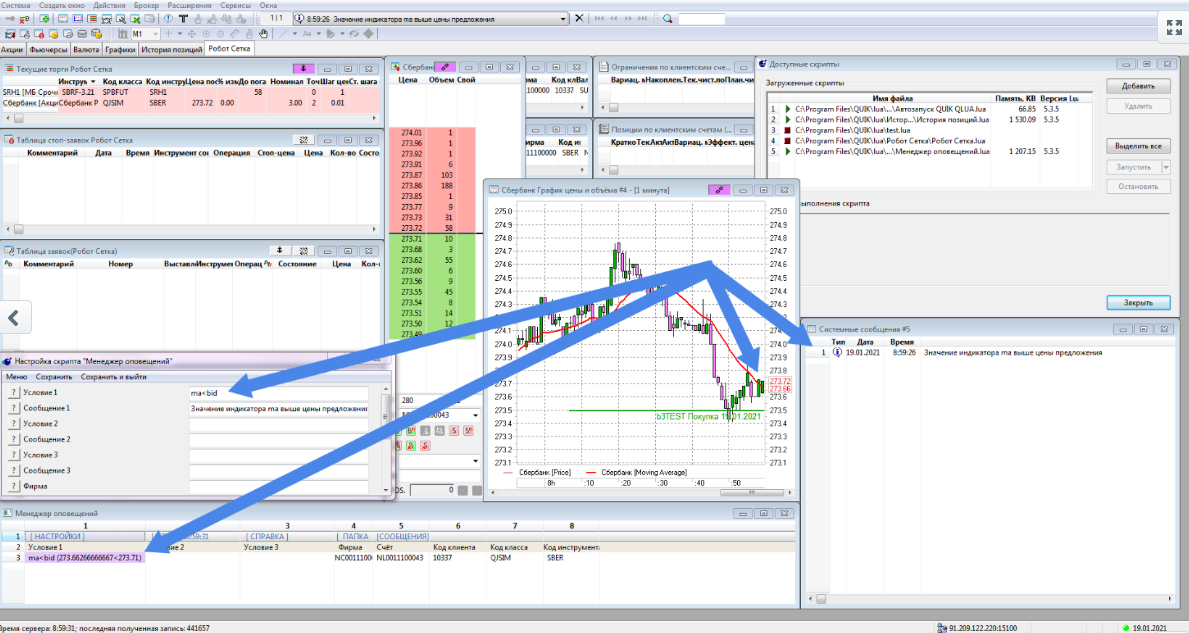Open the Сервисы menu
Screen dimensions: 1189x633
236,5
